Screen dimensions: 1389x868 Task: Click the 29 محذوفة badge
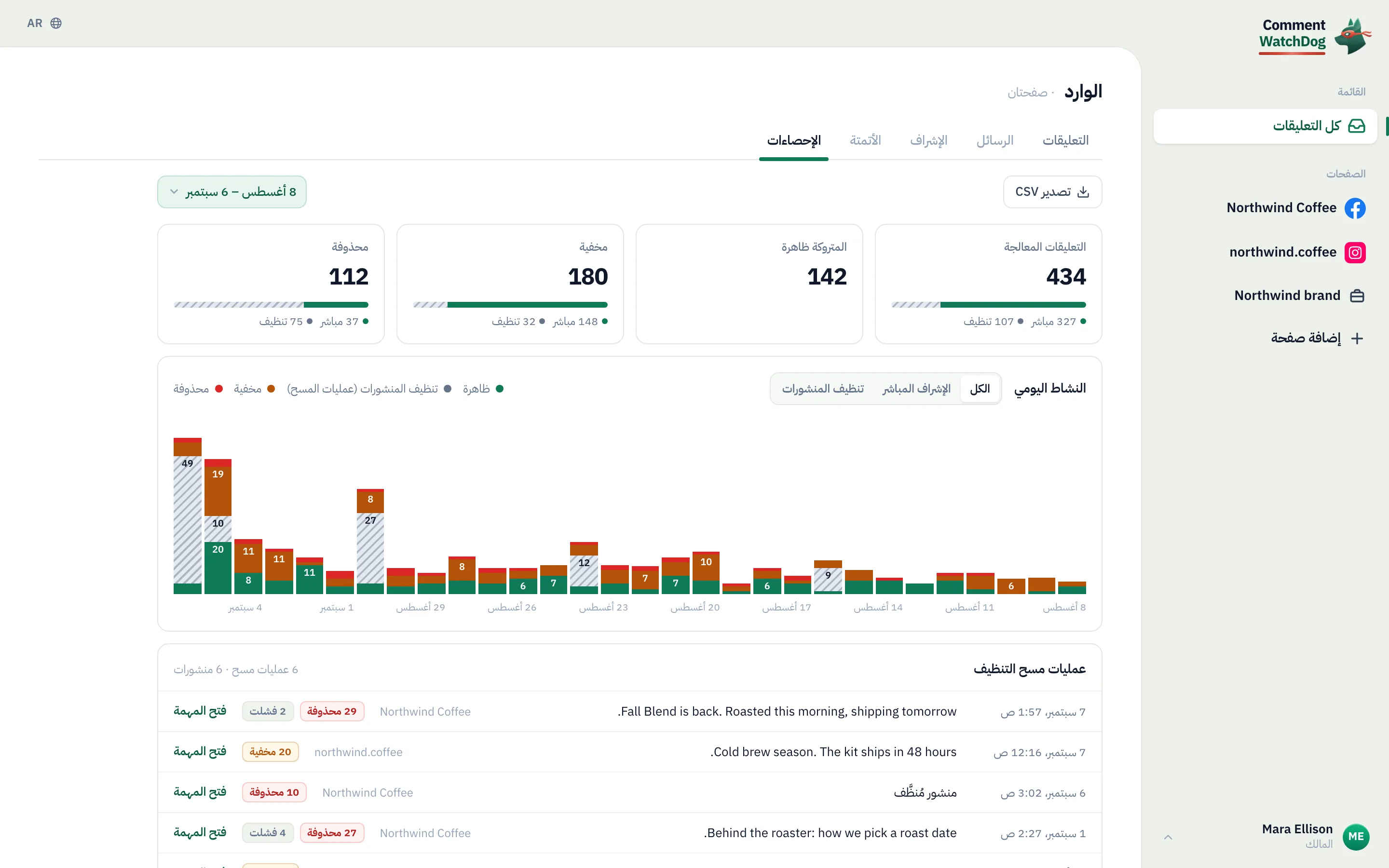pos(332,711)
